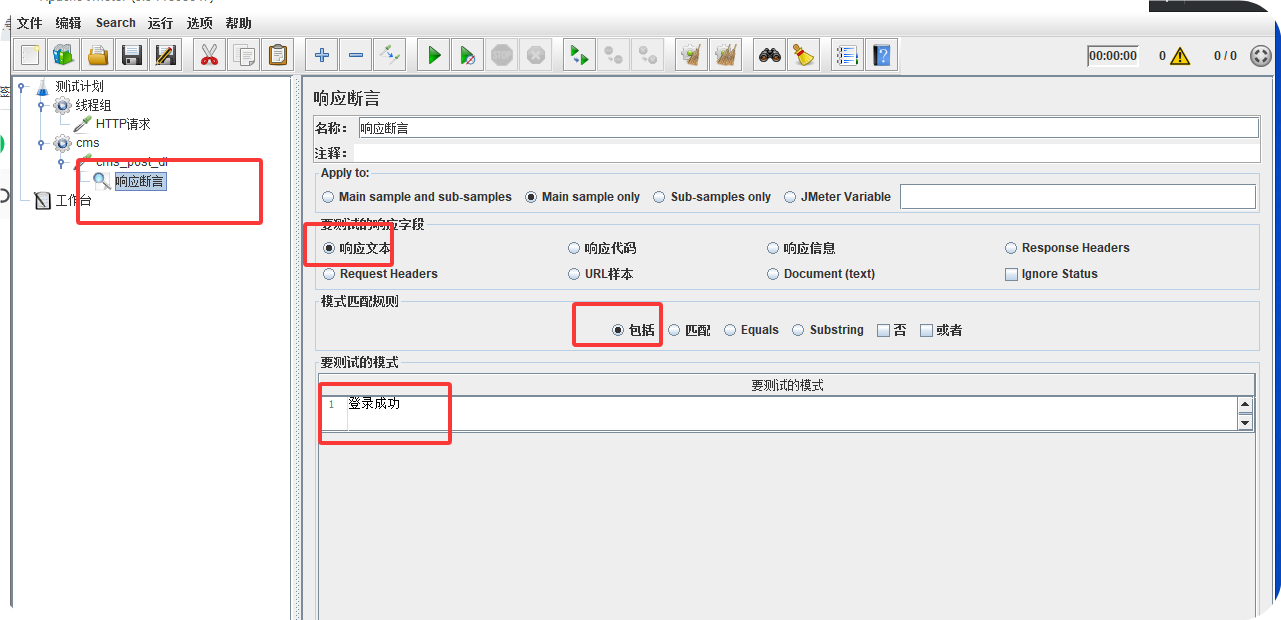Open Help with blue question-mark book
The width and height of the screenshot is (1281, 620).
pyautogui.click(x=881, y=55)
